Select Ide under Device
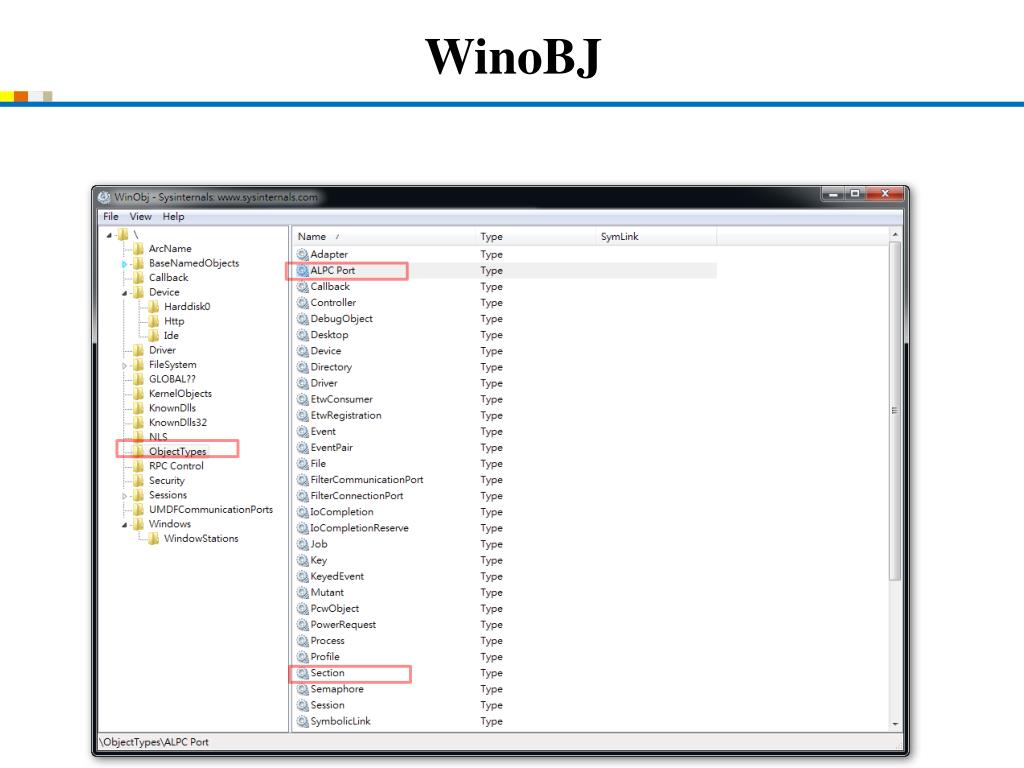 [x=171, y=336]
